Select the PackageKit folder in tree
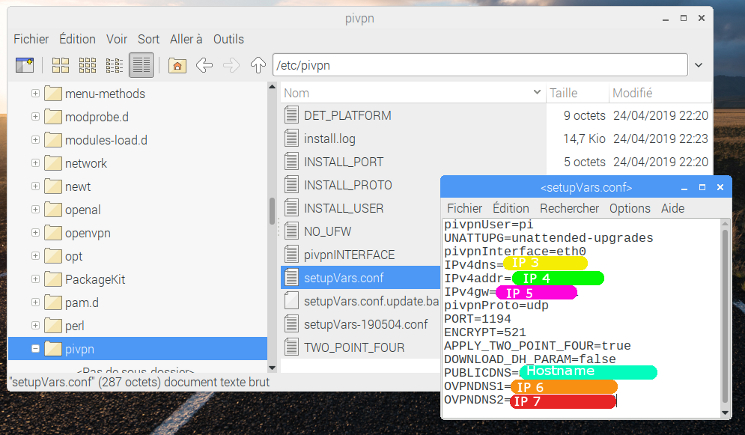The image size is (745, 435). pos(95,279)
